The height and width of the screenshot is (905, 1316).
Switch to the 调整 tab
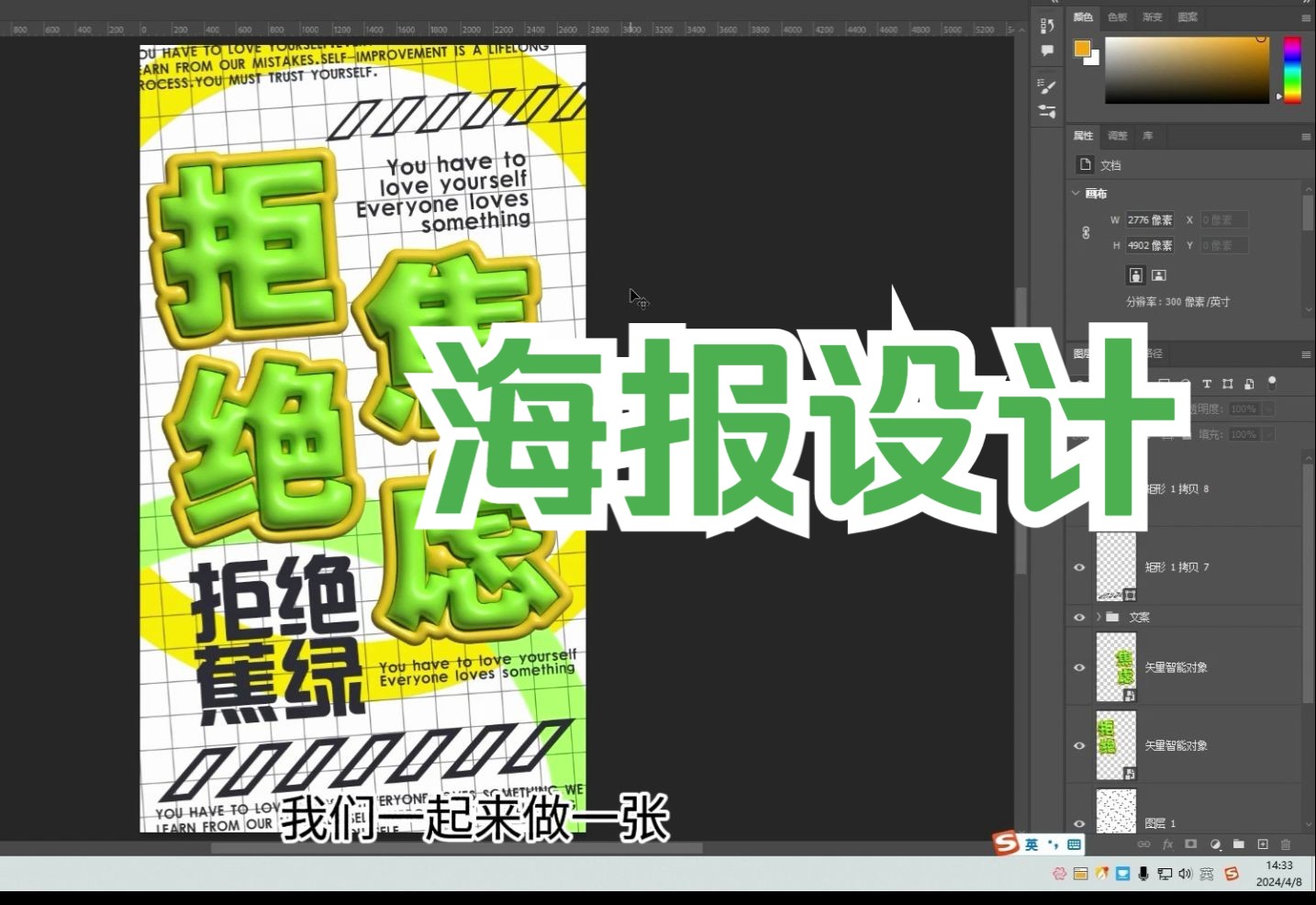pos(1117,136)
